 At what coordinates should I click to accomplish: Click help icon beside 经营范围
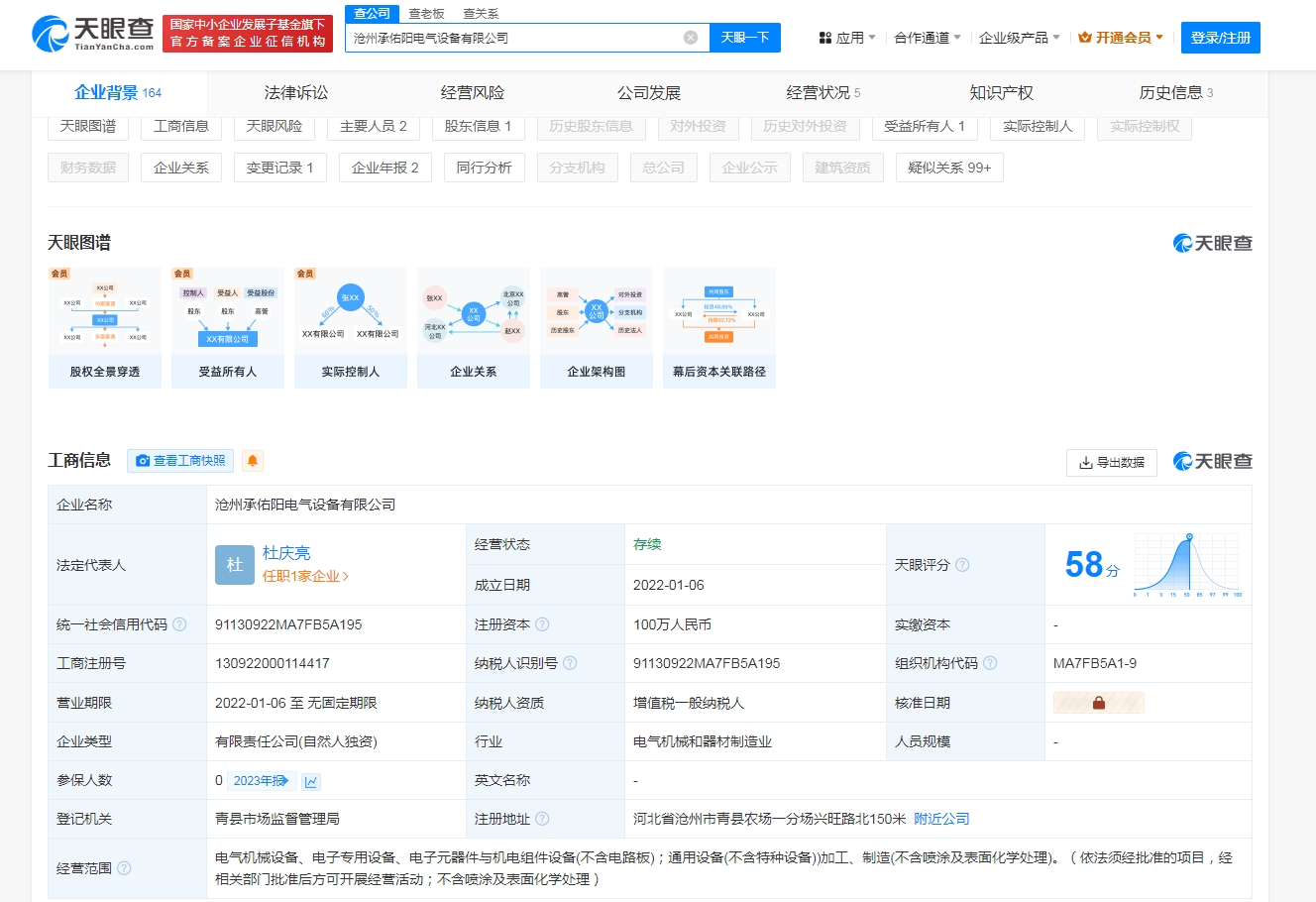[x=124, y=868]
